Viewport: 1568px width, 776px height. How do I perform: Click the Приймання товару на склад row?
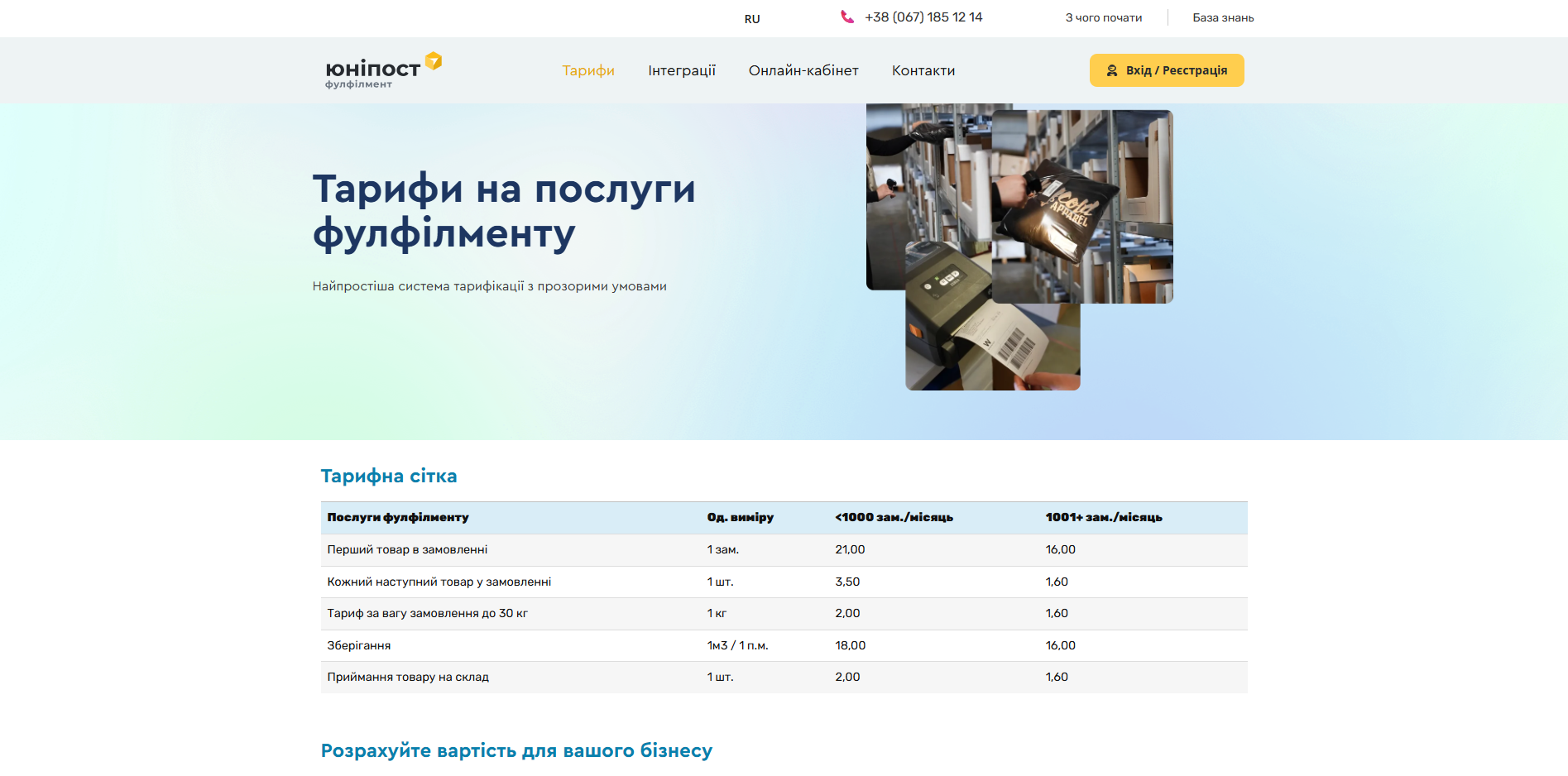407,677
